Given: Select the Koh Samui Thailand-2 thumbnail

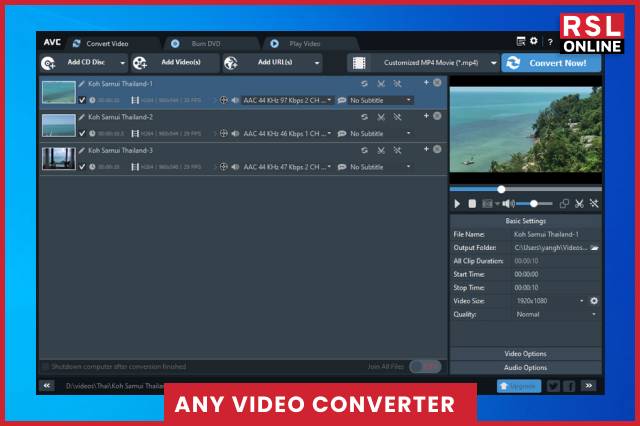Looking at the screenshot, I should tap(59, 125).
